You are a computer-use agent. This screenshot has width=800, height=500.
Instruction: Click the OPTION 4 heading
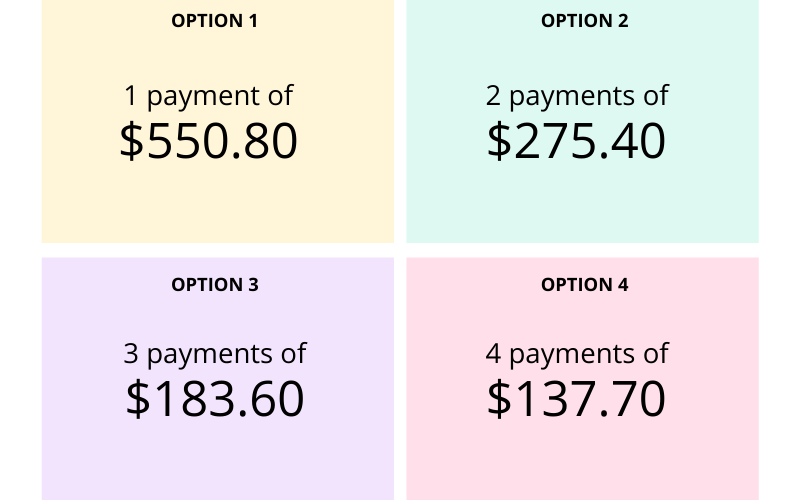click(584, 285)
